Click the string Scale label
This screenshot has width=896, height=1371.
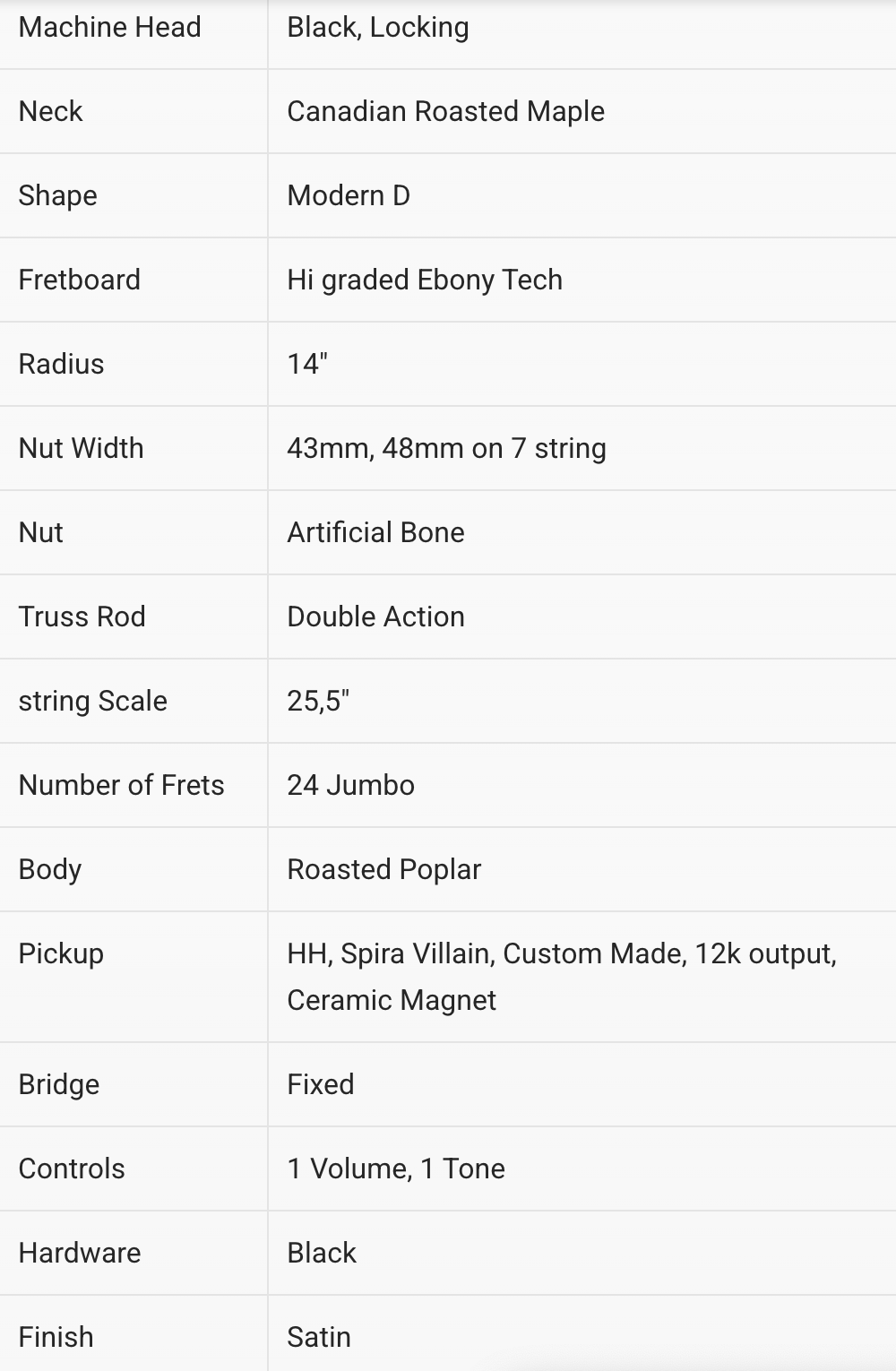92,701
